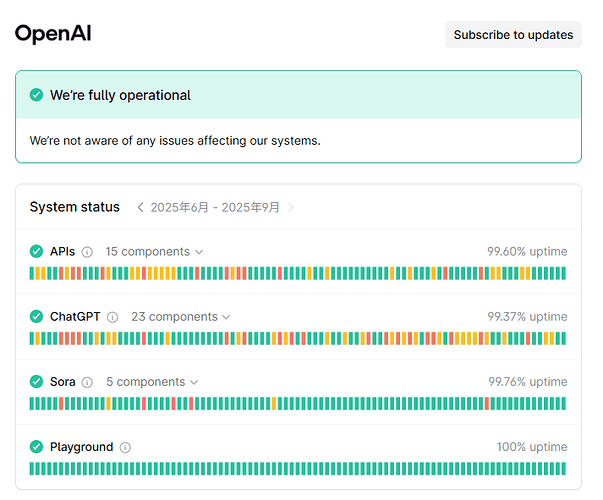
Task: Click the OpenAI logo
Action: pos(53,34)
